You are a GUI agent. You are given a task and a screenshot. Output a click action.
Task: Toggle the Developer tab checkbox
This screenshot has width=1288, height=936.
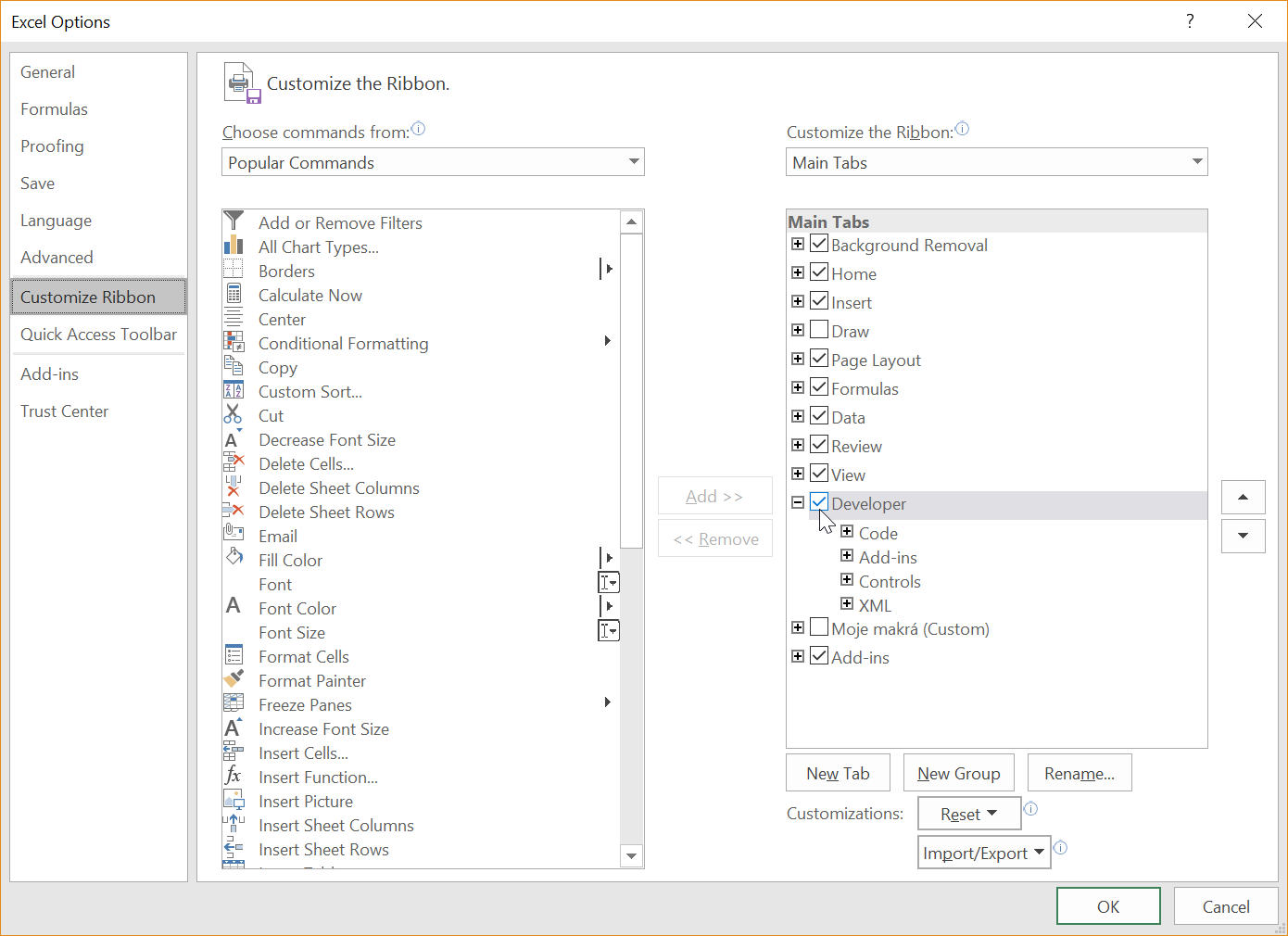pyautogui.click(x=819, y=502)
